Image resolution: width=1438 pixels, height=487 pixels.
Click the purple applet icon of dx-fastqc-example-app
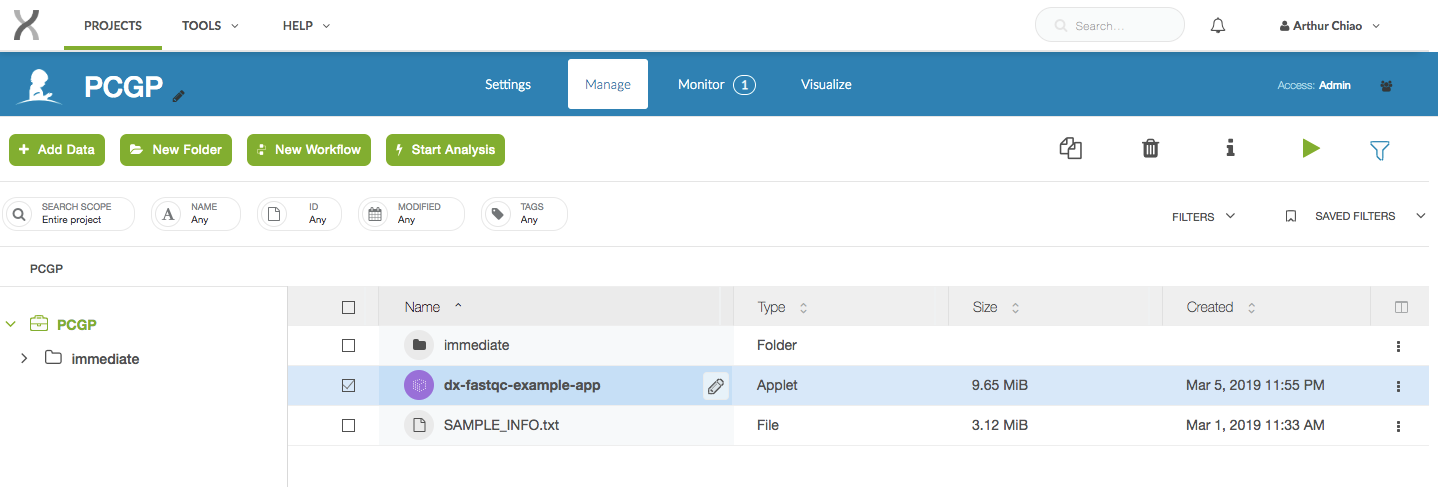[x=419, y=385]
